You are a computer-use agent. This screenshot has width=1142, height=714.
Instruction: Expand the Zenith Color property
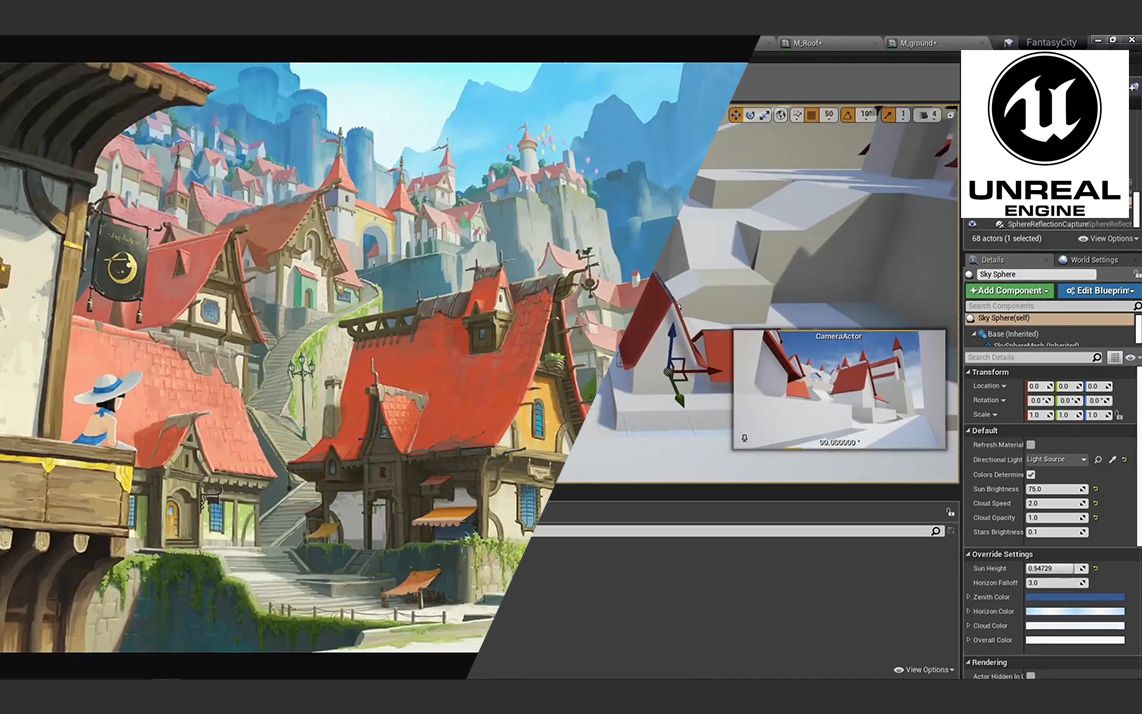tap(966, 597)
